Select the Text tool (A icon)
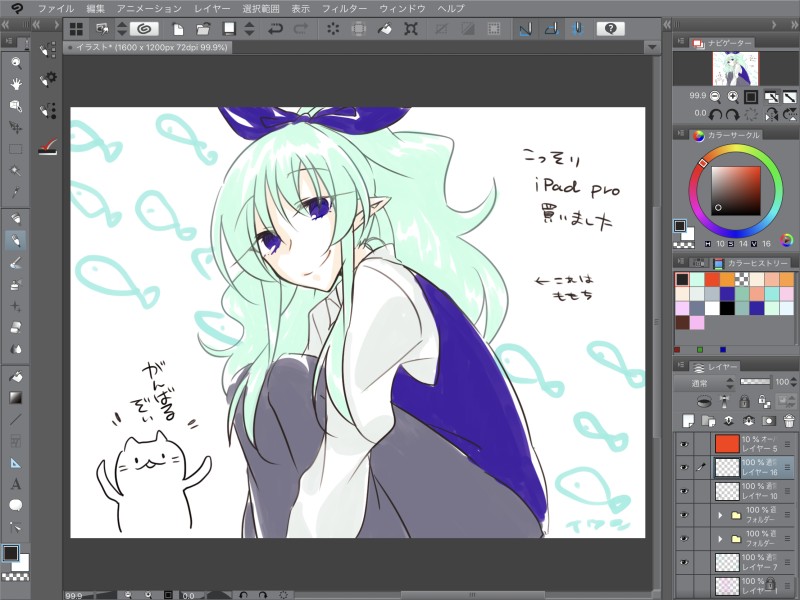Screen dimensions: 800x600 16,484
